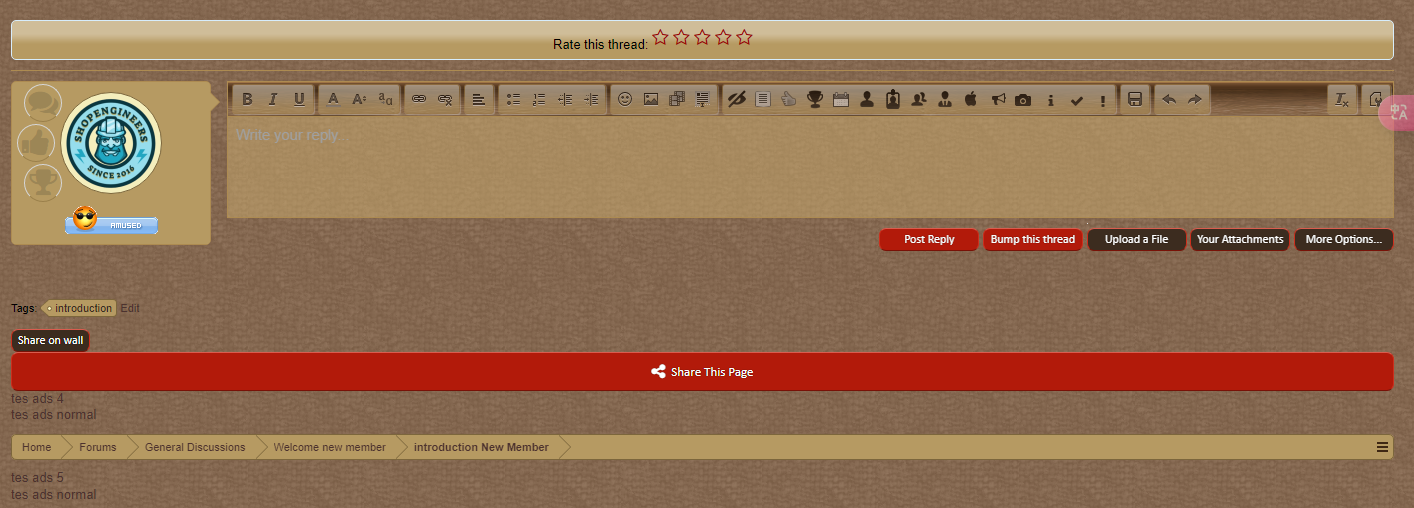
Task: Click Bump this thread button
Action: click(x=1033, y=240)
